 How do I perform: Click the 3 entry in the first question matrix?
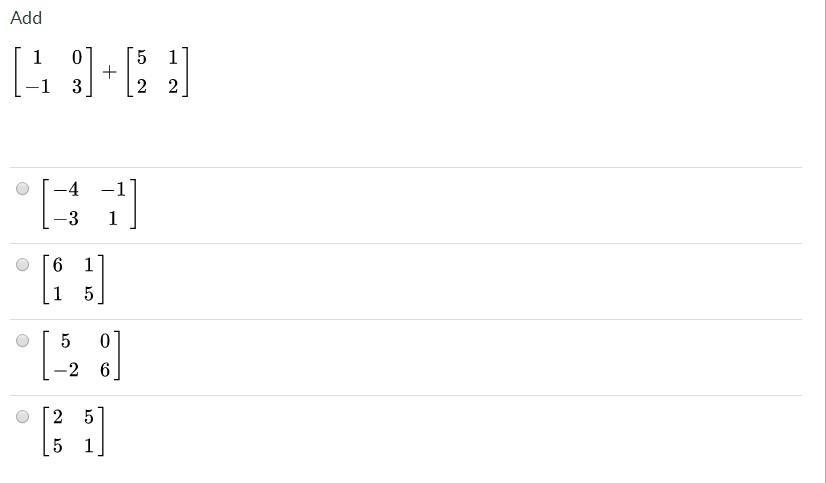click(77, 86)
